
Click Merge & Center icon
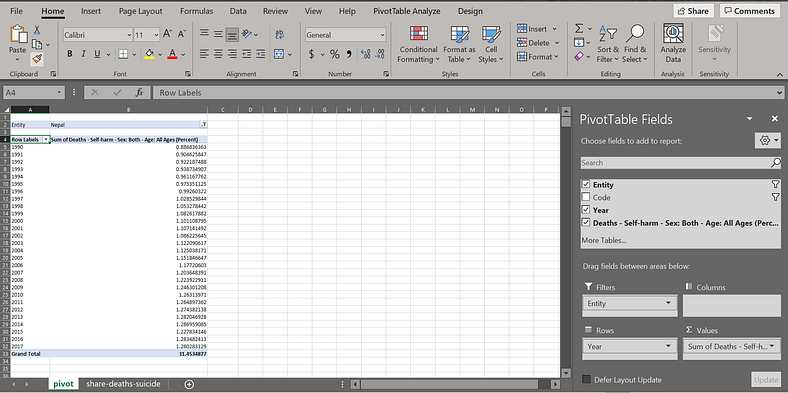tap(279, 54)
